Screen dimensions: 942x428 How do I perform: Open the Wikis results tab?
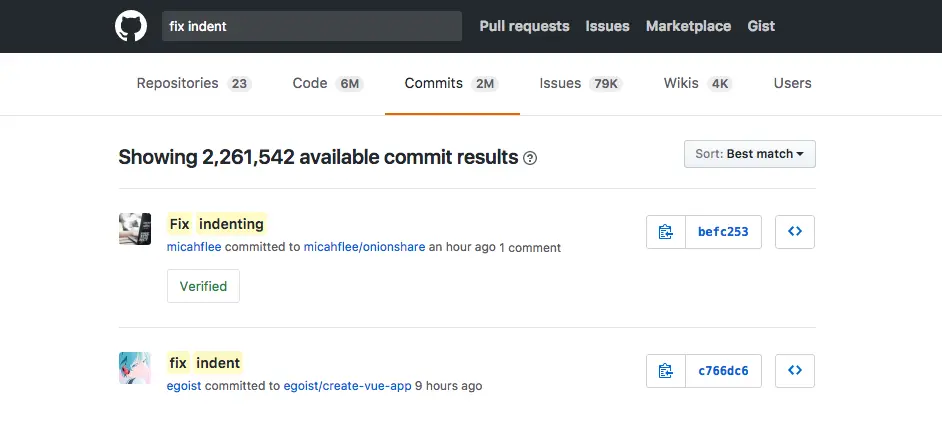click(x=697, y=83)
